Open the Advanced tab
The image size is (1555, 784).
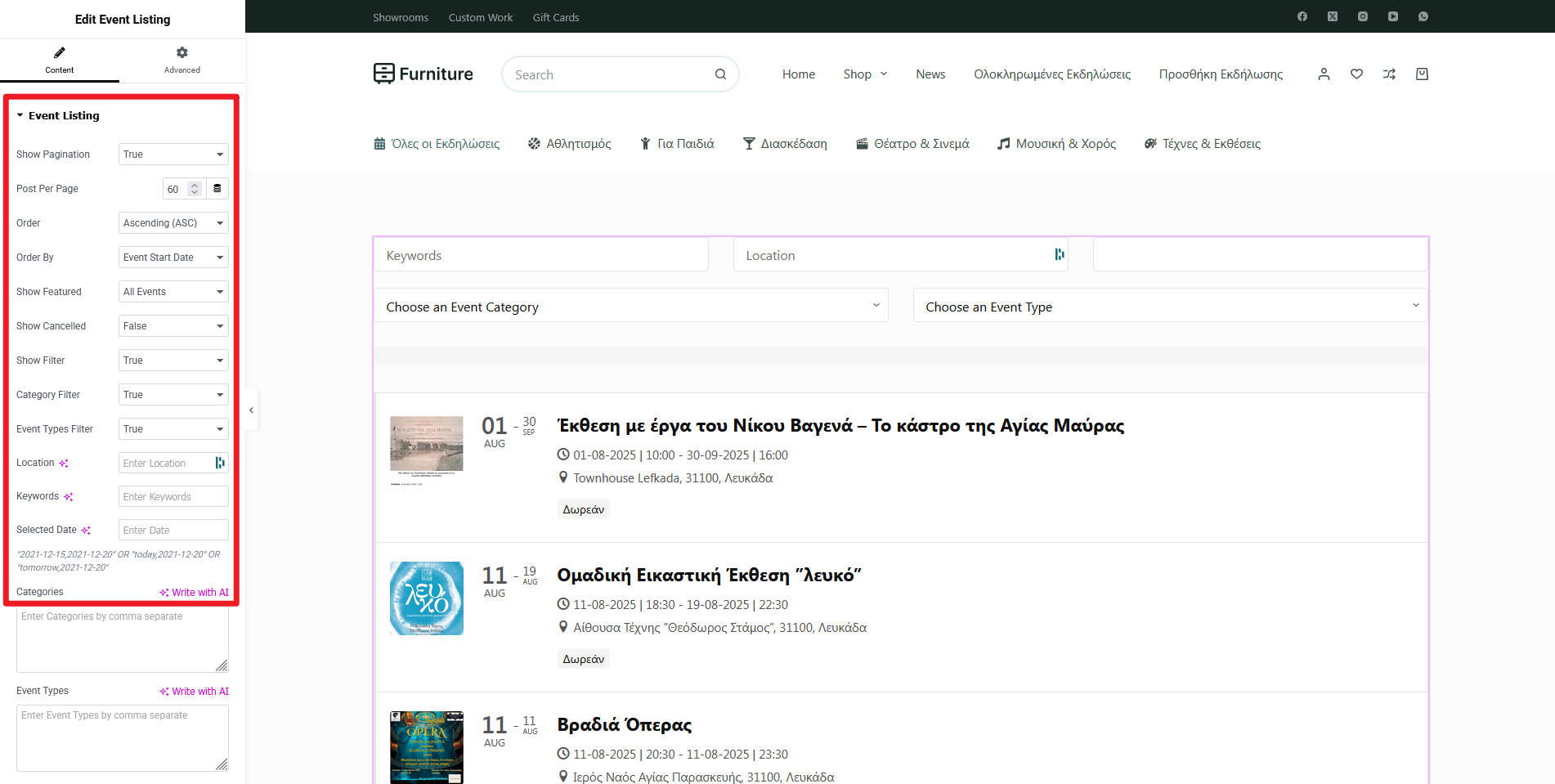(x=181, y=60)
